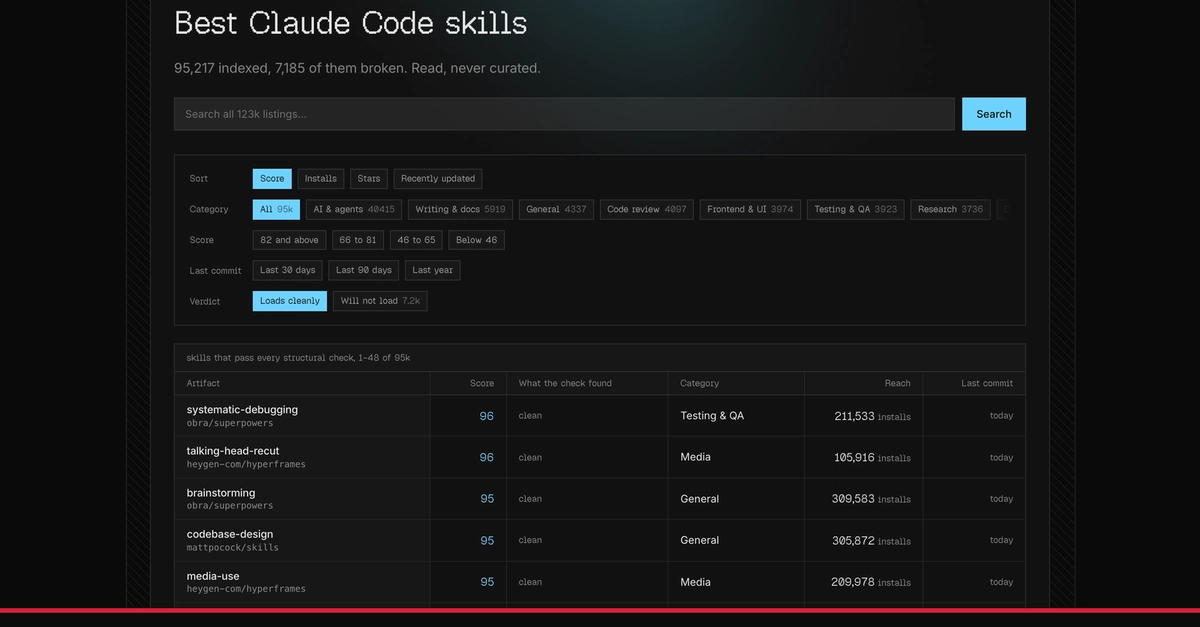
Task: Click the Artifact column header
Action: pyautogui.click(x=203, y=383)
